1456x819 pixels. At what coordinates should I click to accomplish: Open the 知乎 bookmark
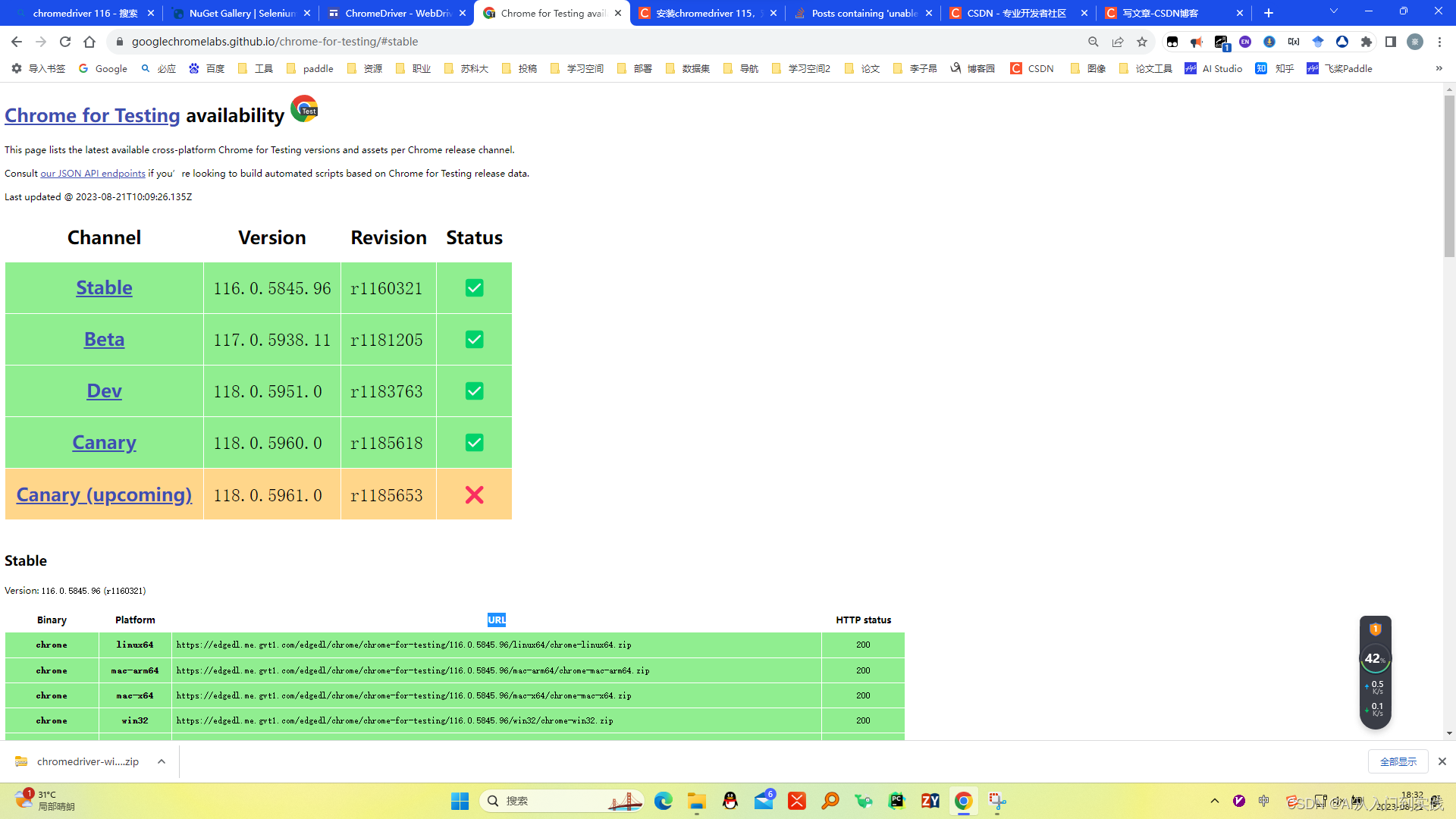1275,68
